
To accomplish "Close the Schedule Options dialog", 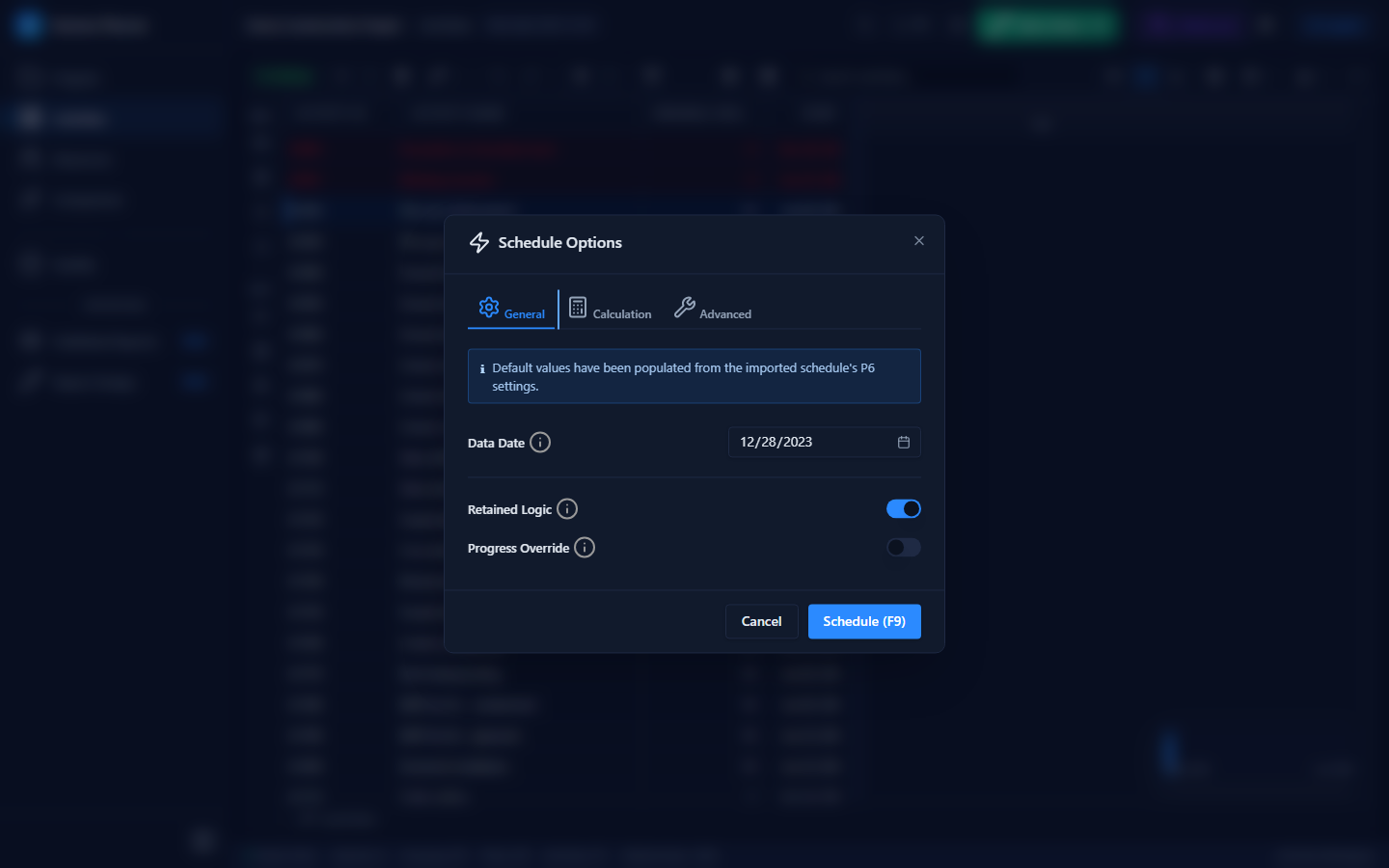I will 918,241.
